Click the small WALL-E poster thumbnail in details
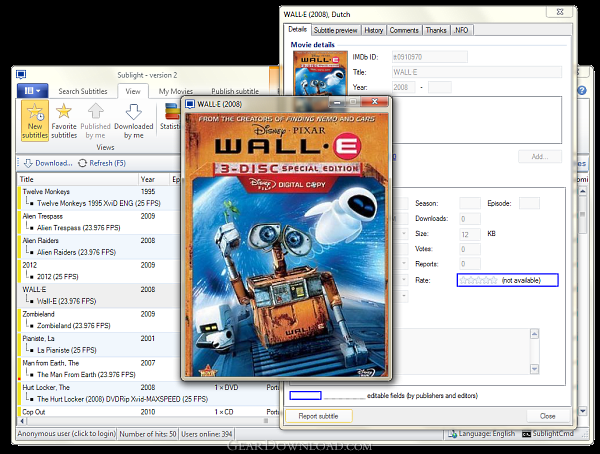 click(320, 73)
